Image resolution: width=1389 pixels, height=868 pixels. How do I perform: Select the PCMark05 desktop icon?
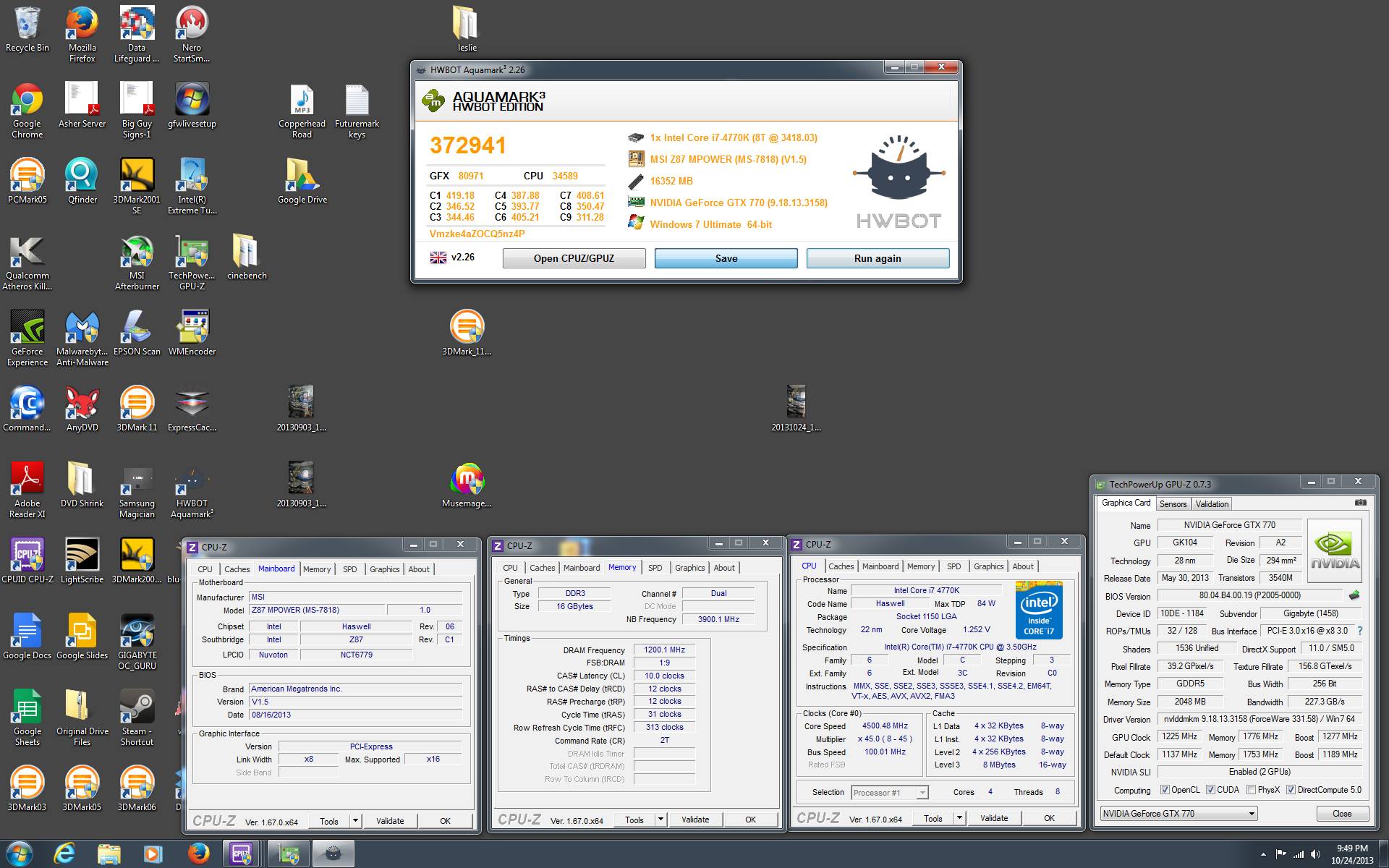(27, 181)
